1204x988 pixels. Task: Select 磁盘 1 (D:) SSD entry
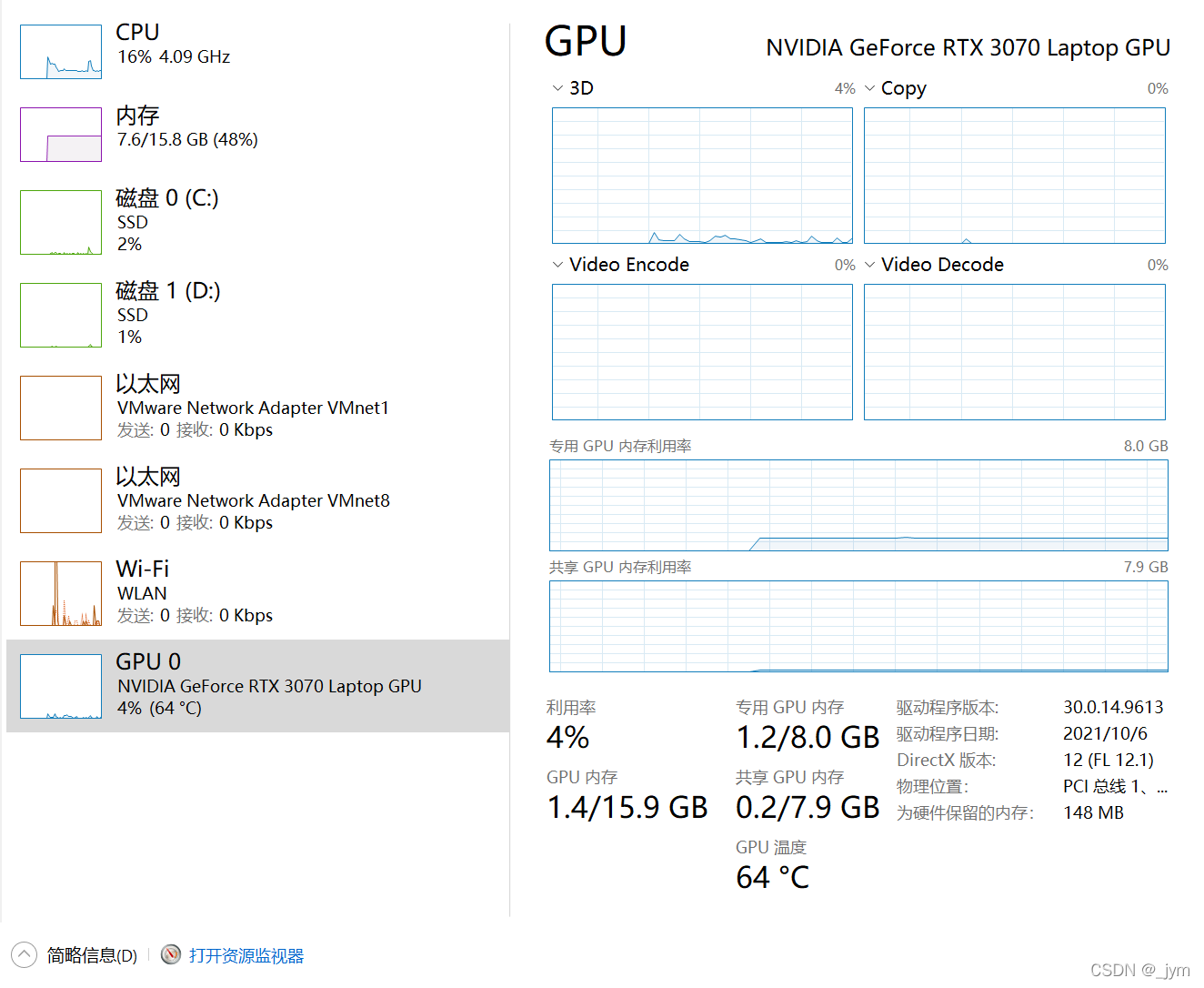[257, 315]
